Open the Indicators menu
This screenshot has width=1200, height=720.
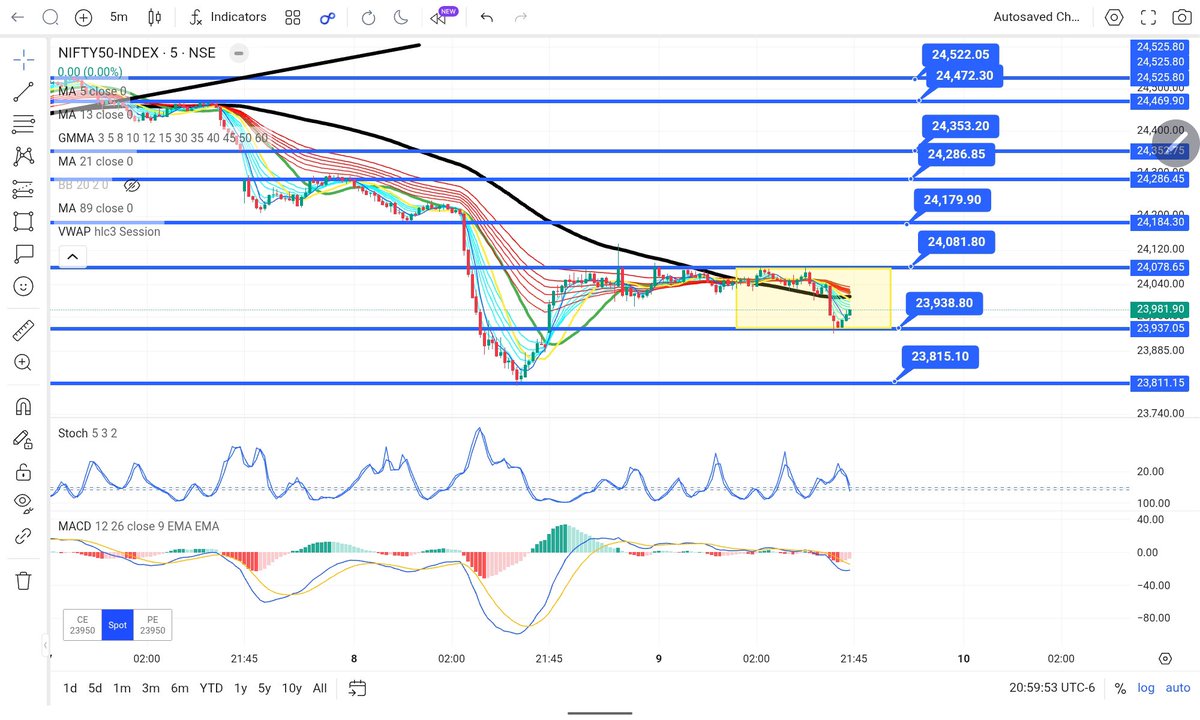(228, 17)
